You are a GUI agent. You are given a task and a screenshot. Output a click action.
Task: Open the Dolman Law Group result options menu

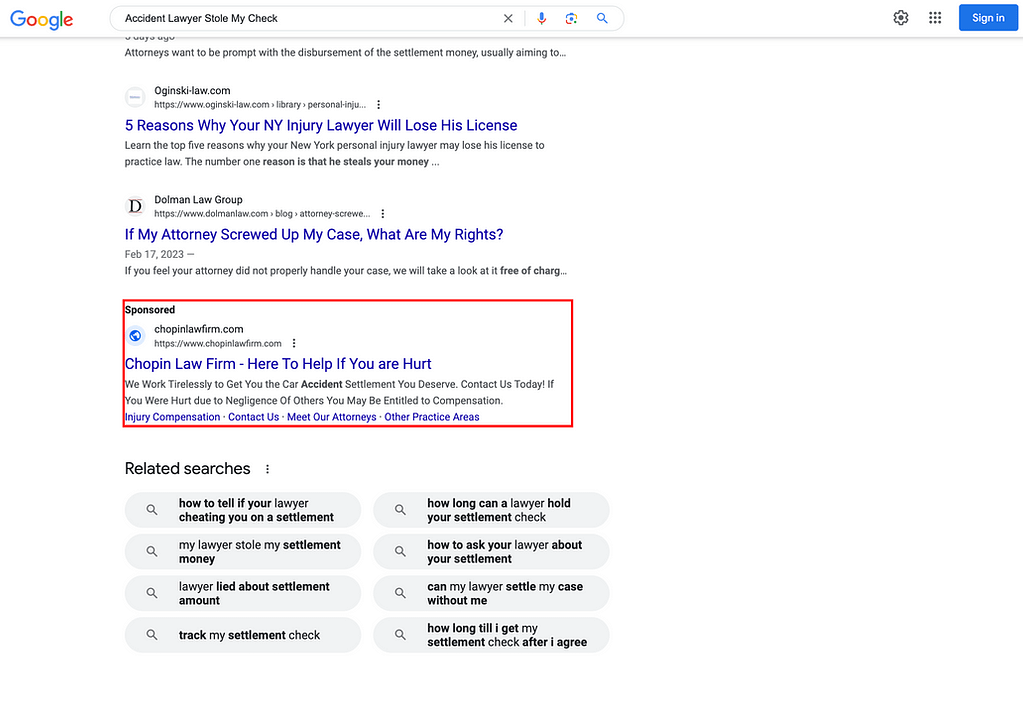tap(383, 213)
